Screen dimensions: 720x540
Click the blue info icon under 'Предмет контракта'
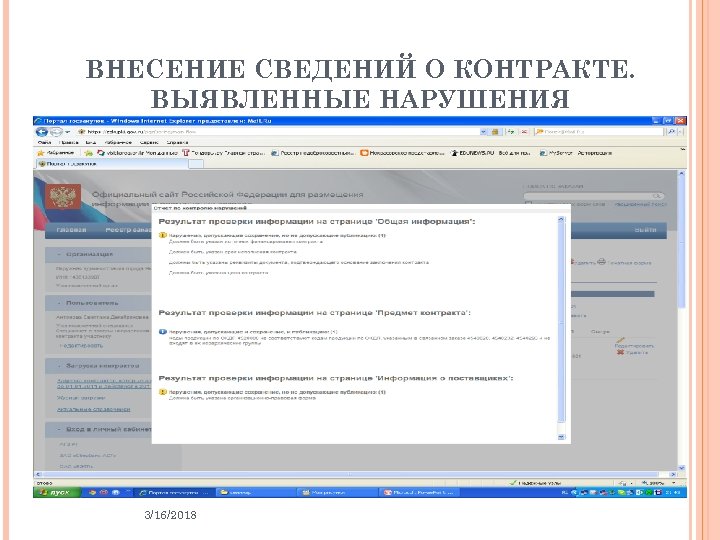[163, 332]
